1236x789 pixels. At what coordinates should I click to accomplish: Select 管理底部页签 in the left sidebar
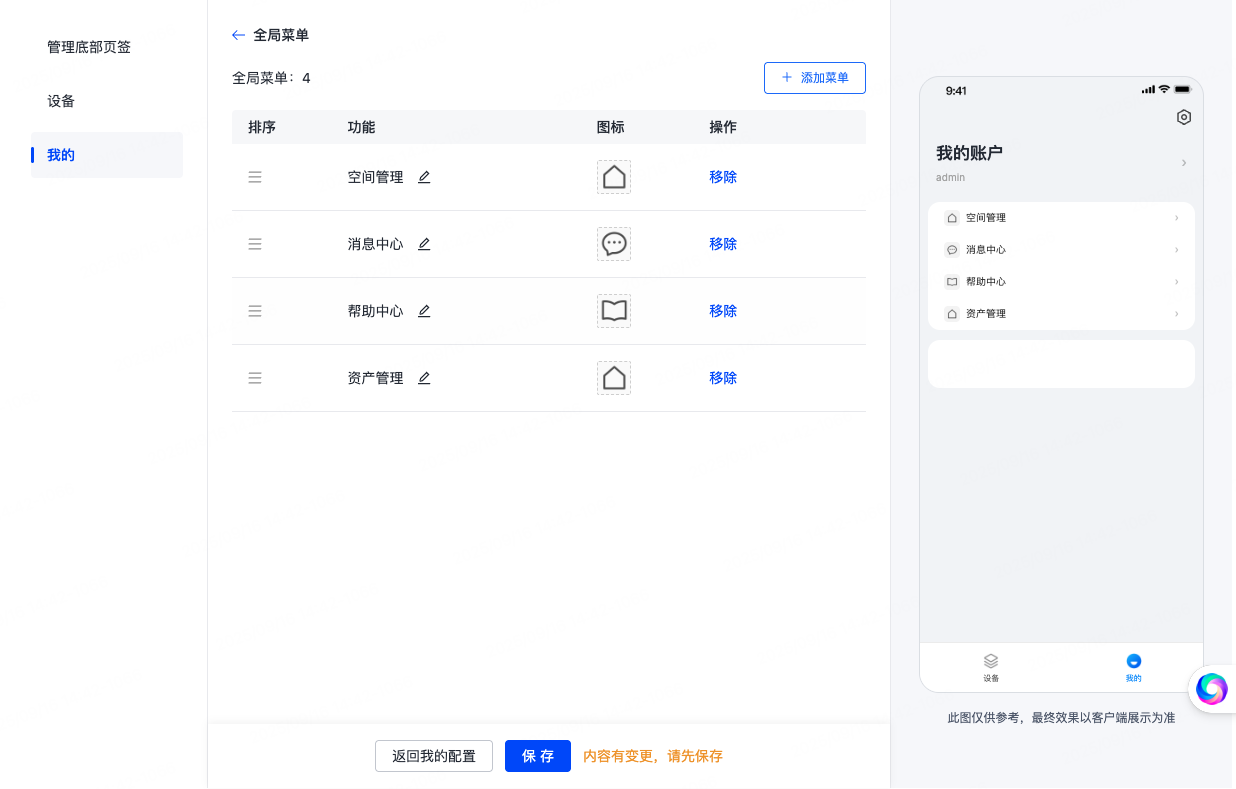(x=89, y=47)
